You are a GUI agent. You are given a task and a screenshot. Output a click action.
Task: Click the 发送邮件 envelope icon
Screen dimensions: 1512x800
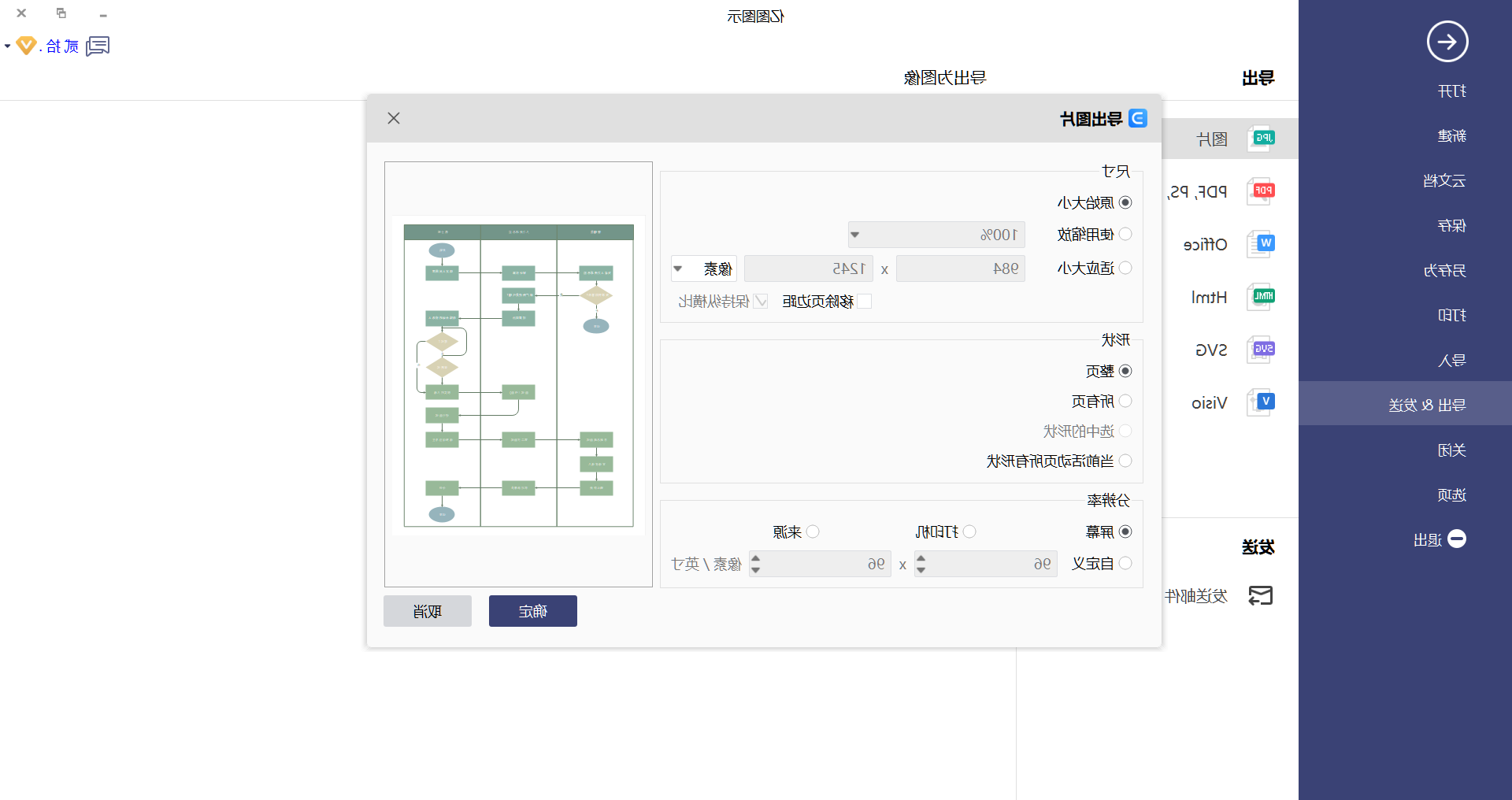(x=1261, y=596)
